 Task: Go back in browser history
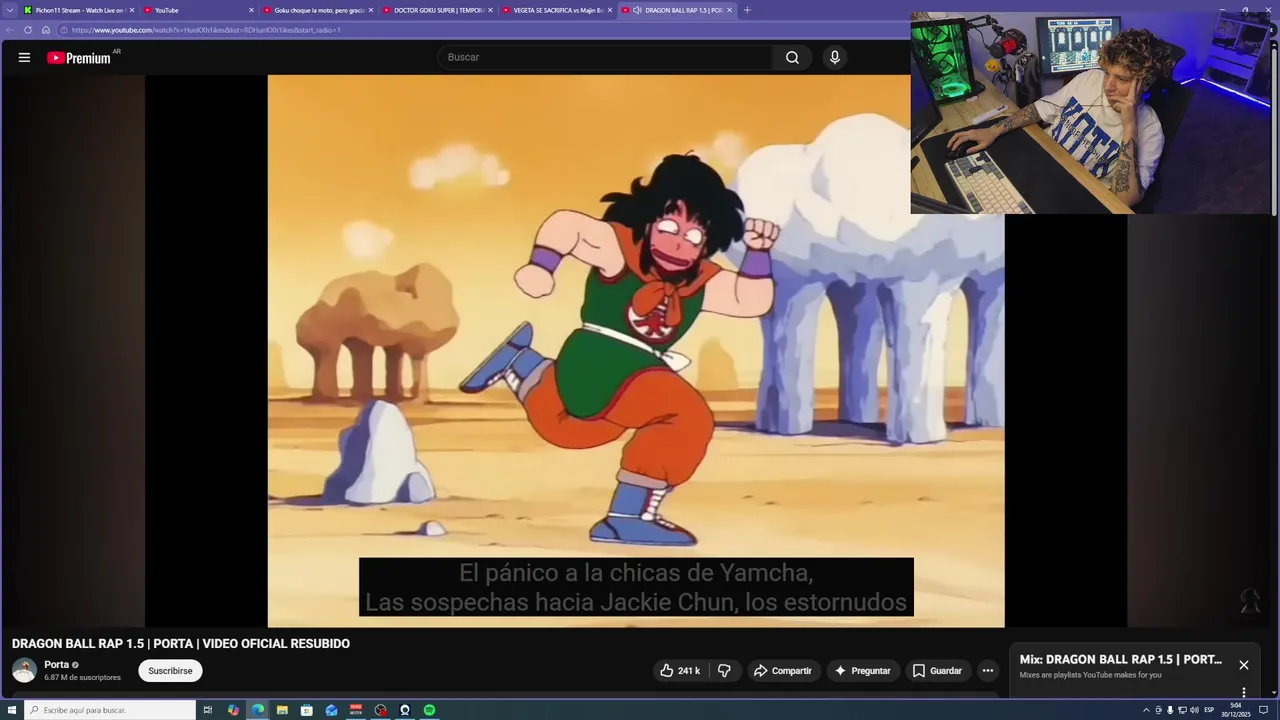click(x=10, y=30)
